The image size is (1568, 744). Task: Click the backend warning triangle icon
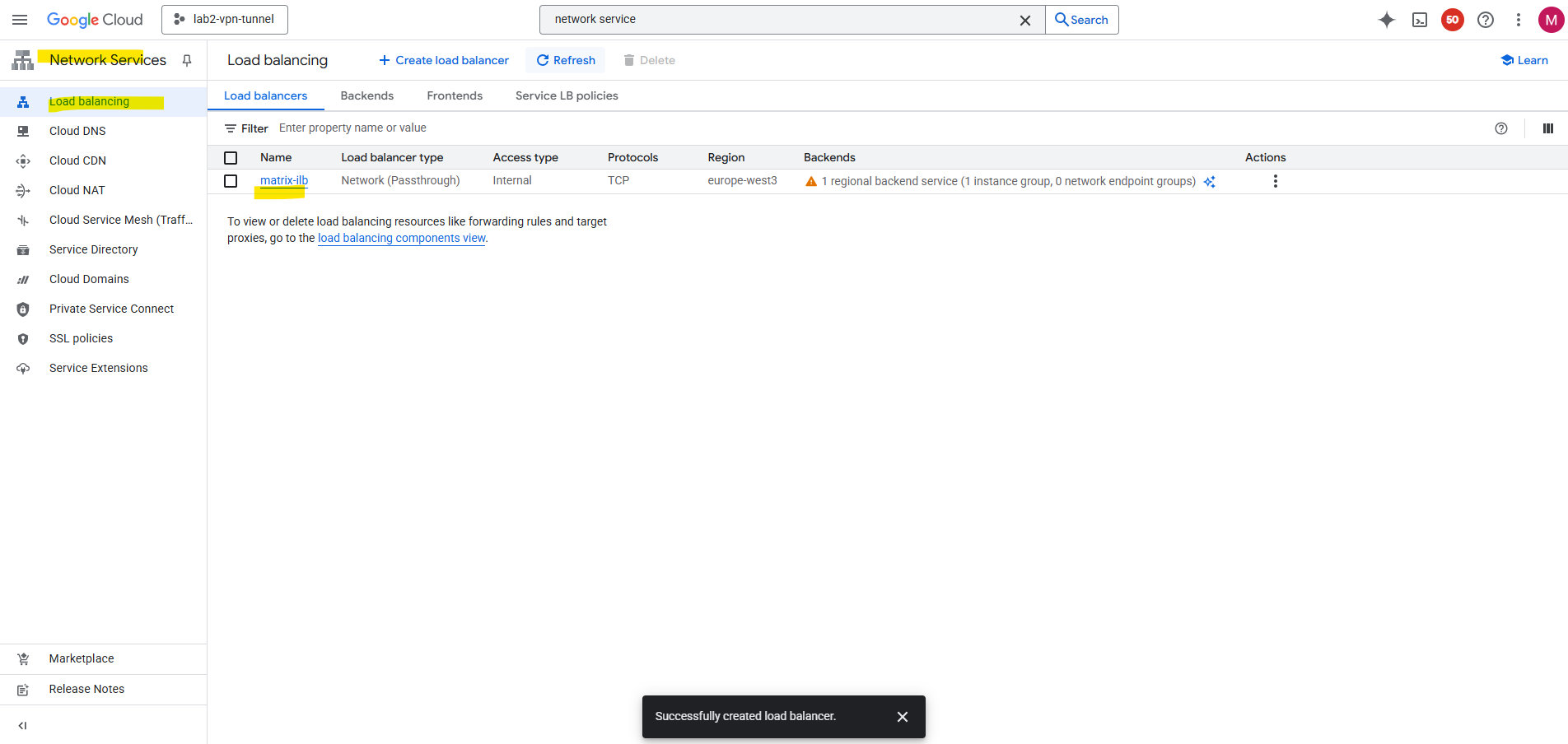coord(811,181)
